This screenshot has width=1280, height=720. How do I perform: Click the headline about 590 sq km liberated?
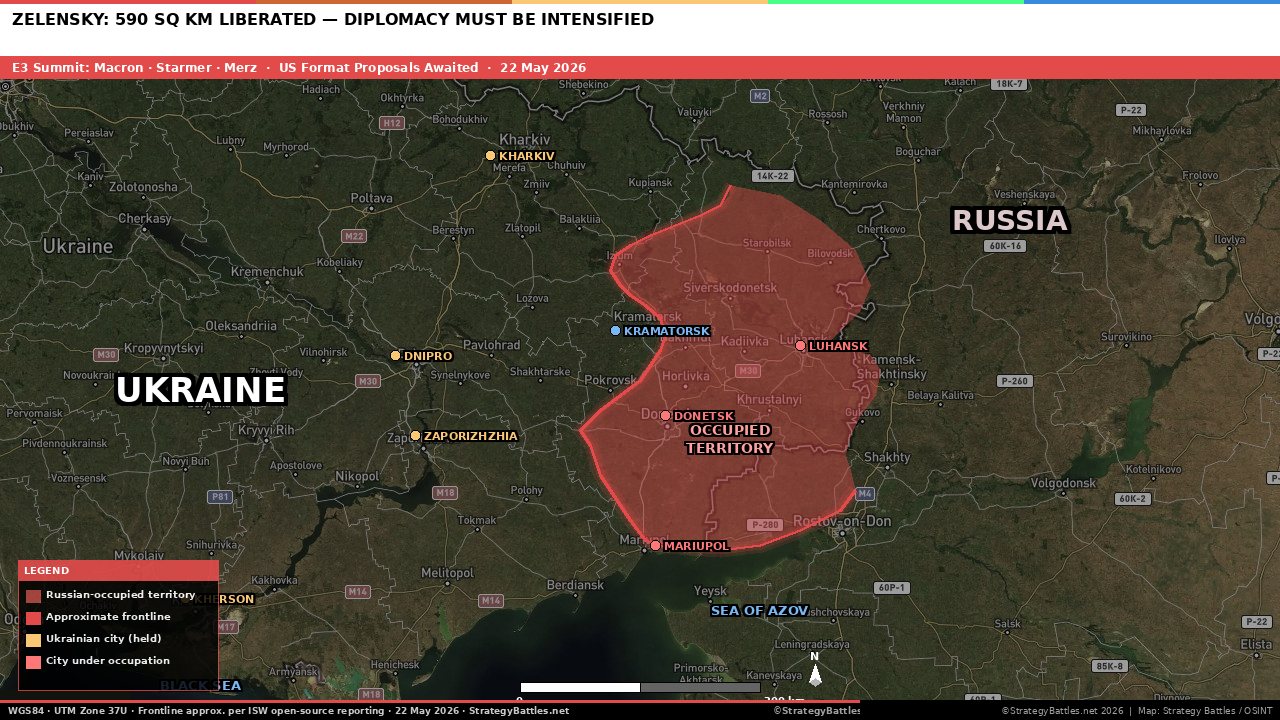(333, 20)
